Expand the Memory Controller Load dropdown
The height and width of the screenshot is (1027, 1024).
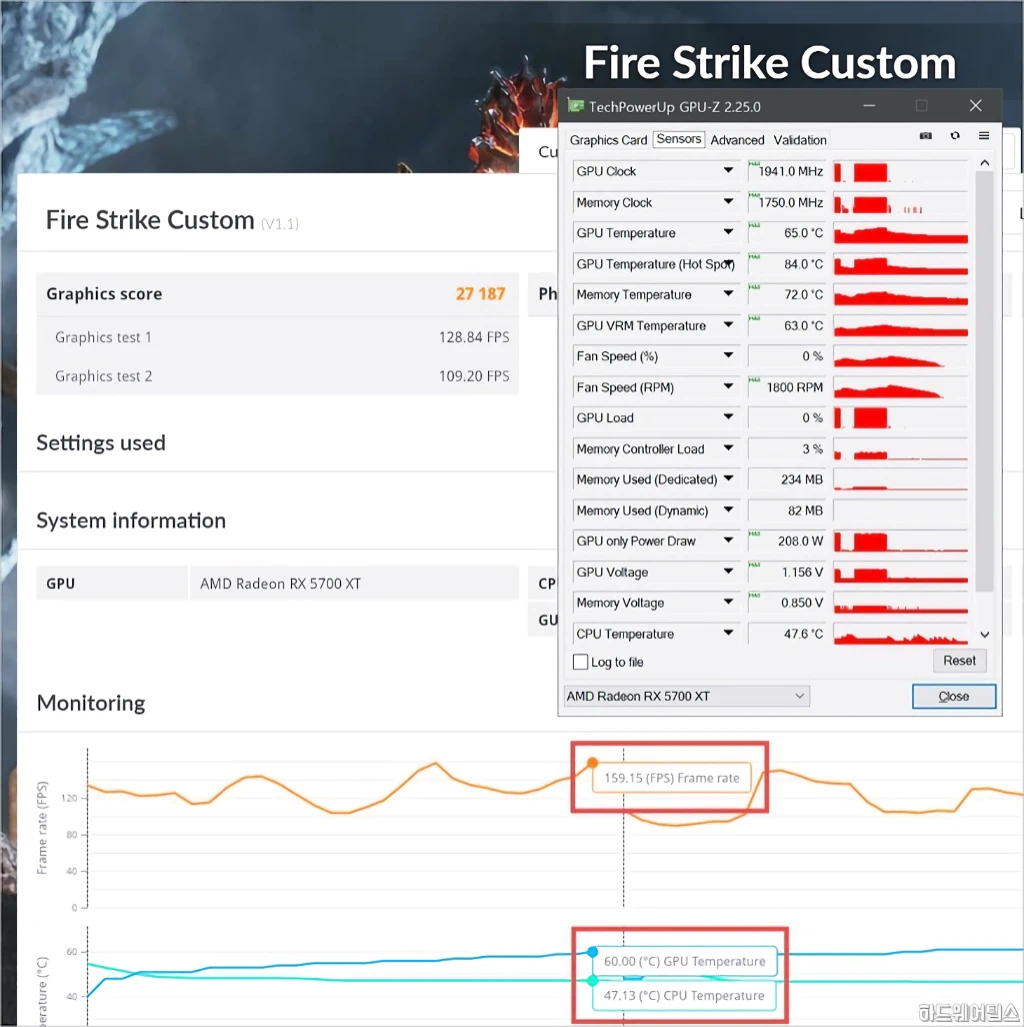728,448
